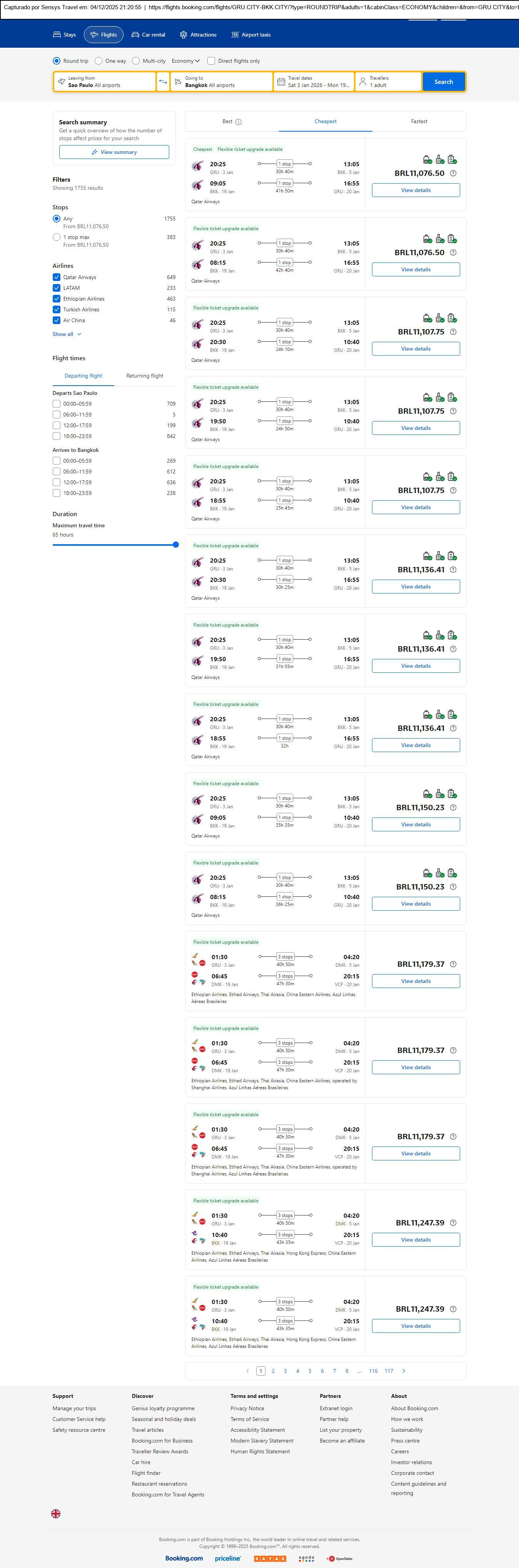Image resolution: width=519 pixels, height=1568 pixels.
Task: Click the swap origin and destination arrows icon
Action: pyautogui.click(x=163, y=82)
